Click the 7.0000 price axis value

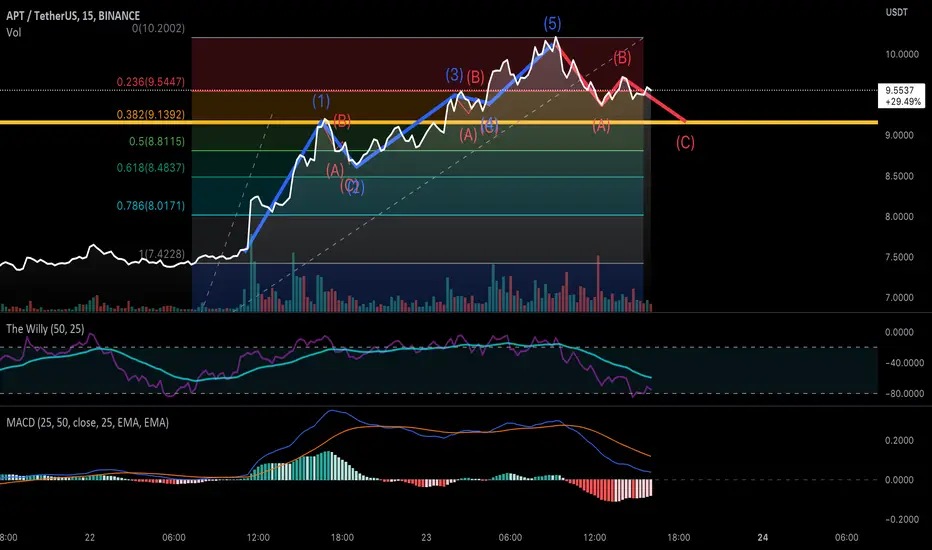click(x=899, y=297)
